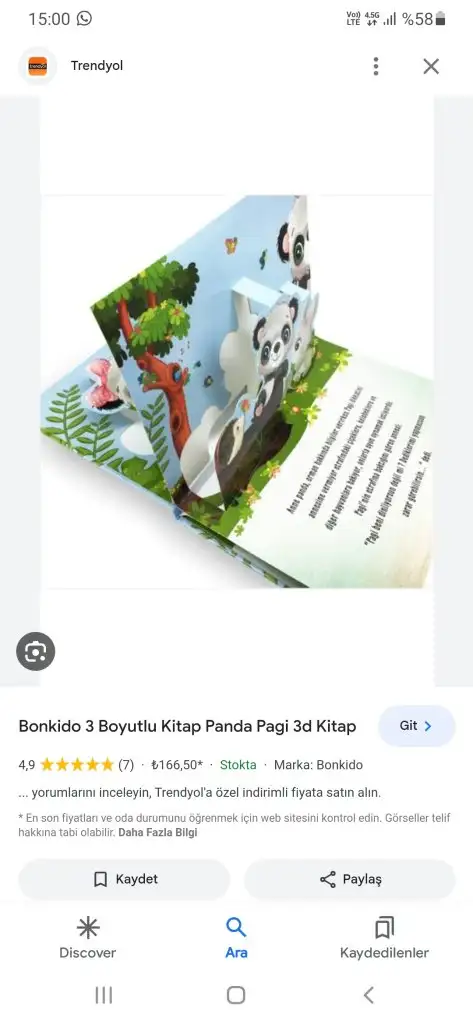Tap the Marka: Bonkido brand label
473x1024 pixels.
coord(318,765)
